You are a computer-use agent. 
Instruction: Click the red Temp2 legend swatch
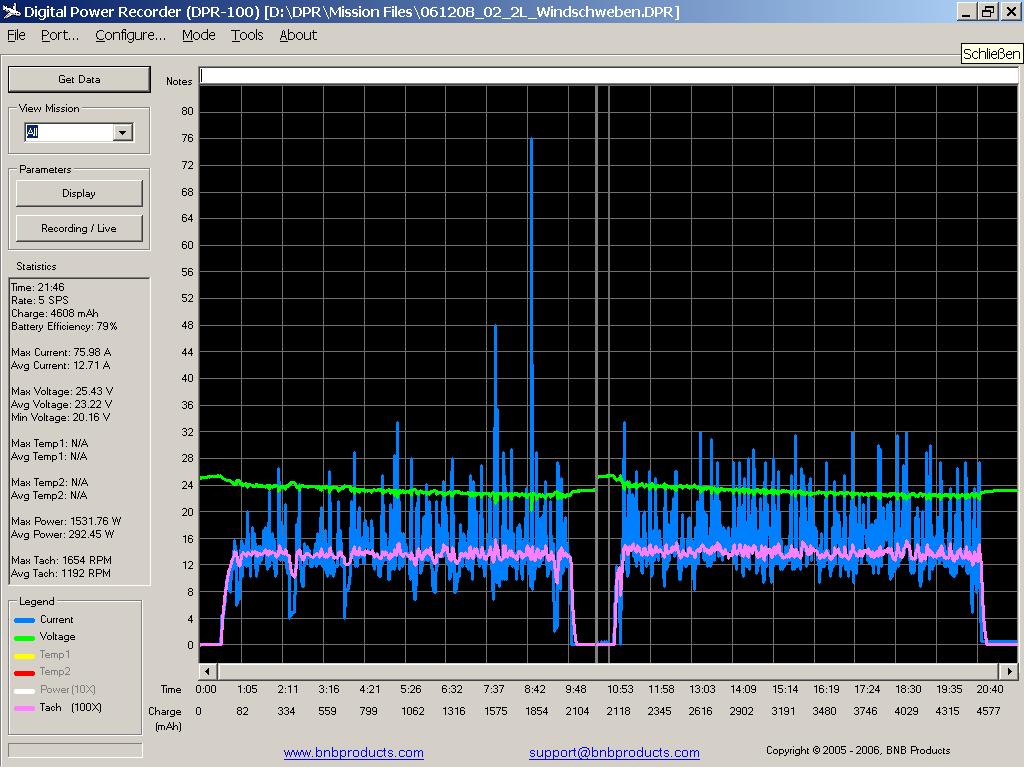[24, 673]
